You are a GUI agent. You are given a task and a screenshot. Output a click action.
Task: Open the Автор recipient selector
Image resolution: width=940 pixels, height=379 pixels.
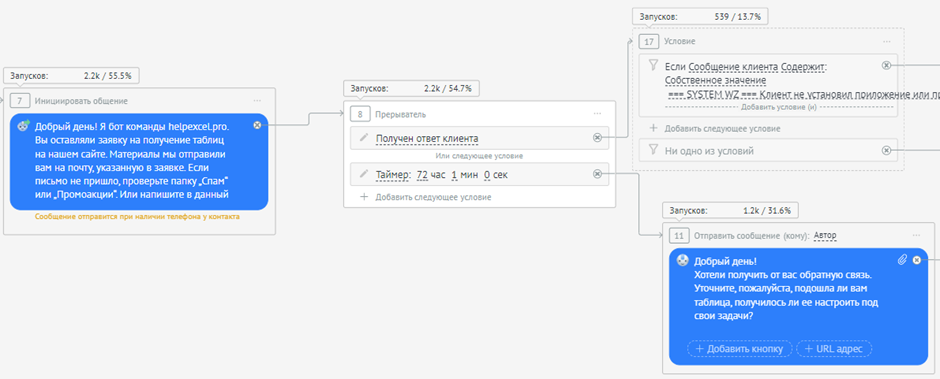[825, 236]
